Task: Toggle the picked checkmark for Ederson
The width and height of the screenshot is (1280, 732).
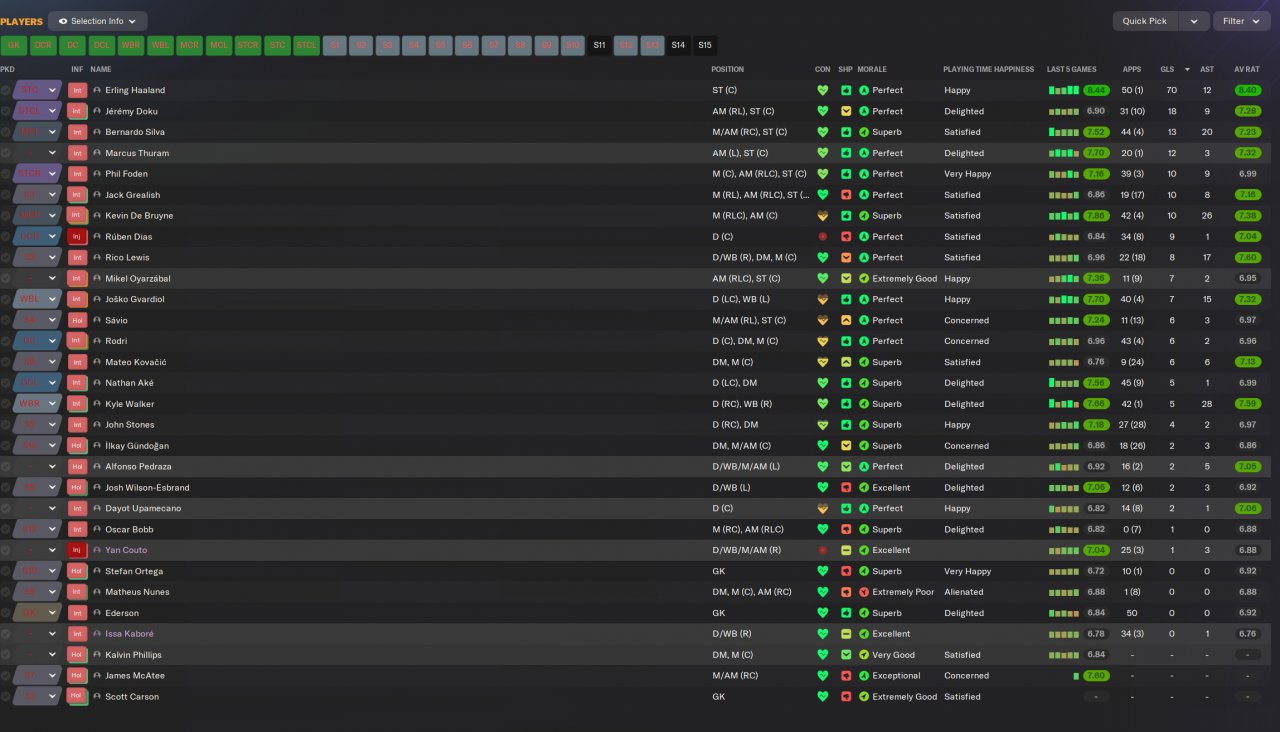Action: click(x=6, y=613)
